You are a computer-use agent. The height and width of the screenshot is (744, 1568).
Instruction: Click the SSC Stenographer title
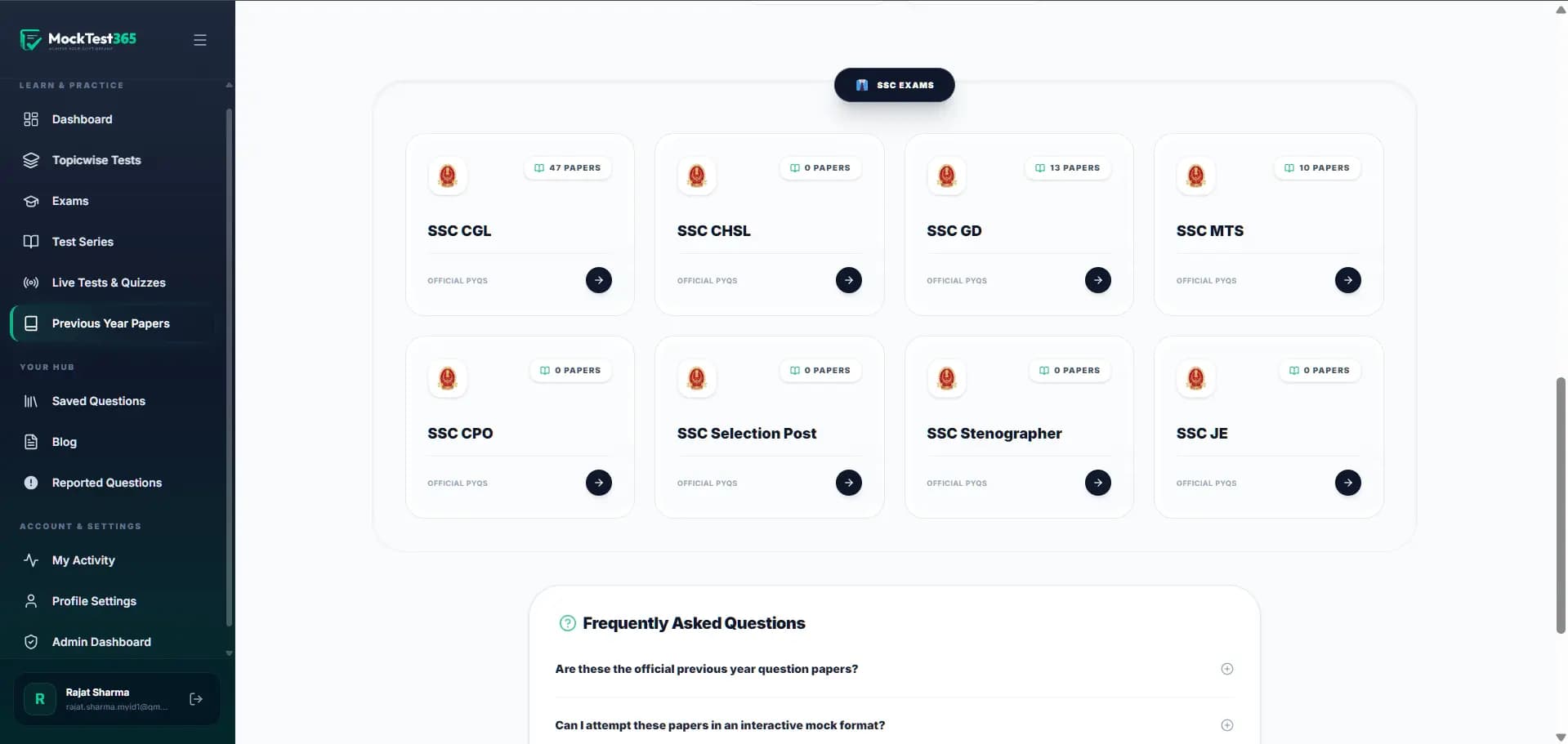click(x=994, y=434)
